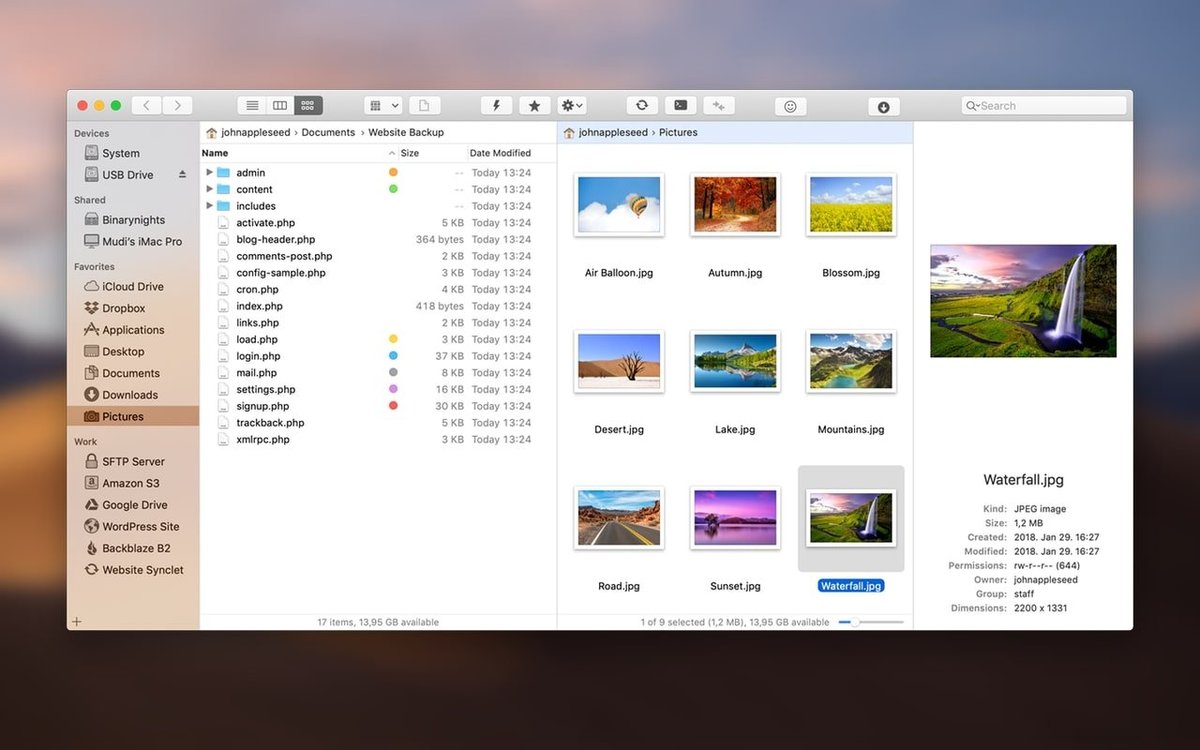Open favorites with the star icon
Viewport: 1200px width, 750px height.
click(534, 106)
